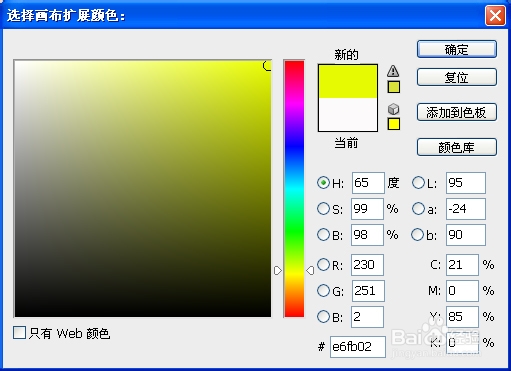
Task: Select the S (saturation) radio button
Action: (x=323, y=209)
